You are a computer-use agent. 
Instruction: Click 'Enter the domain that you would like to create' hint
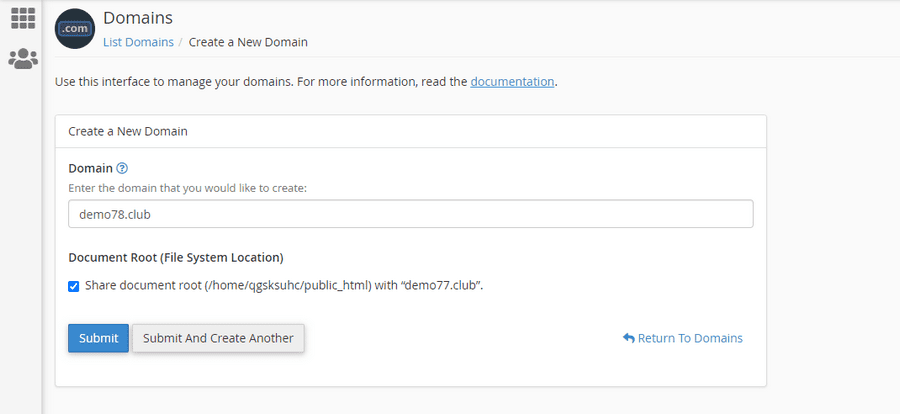(x=188, y=188)
